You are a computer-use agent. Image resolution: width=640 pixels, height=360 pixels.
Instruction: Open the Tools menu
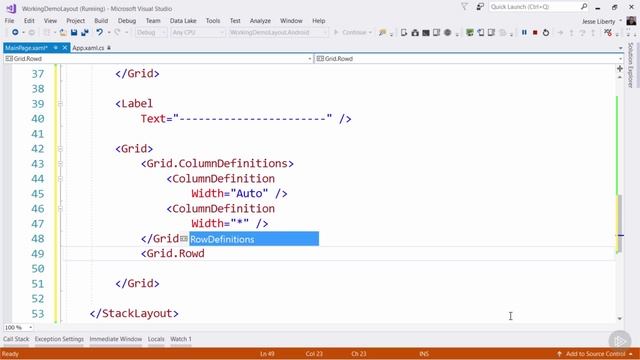[213, 20]
